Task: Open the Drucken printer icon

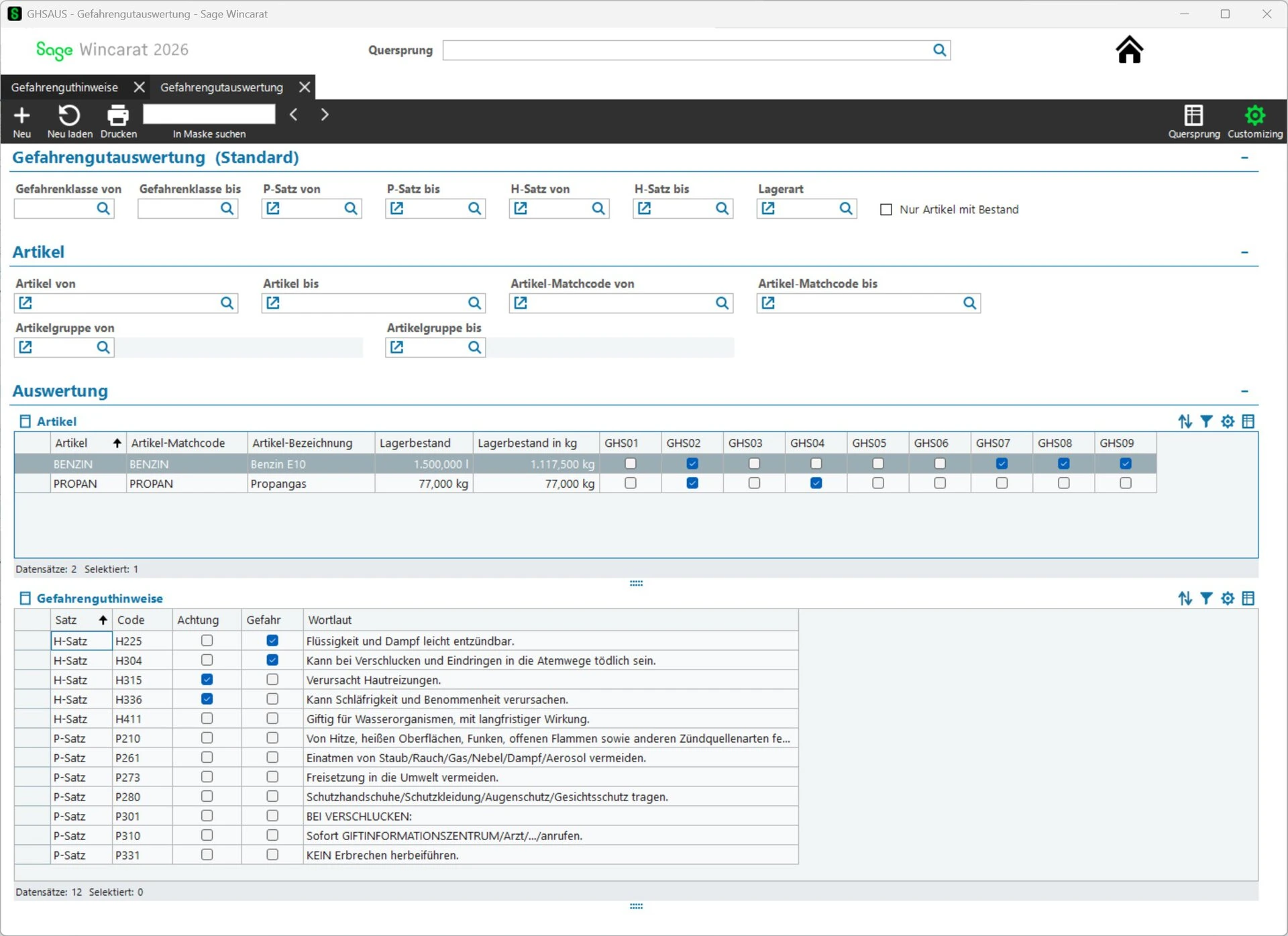Action: coord(118,115)
